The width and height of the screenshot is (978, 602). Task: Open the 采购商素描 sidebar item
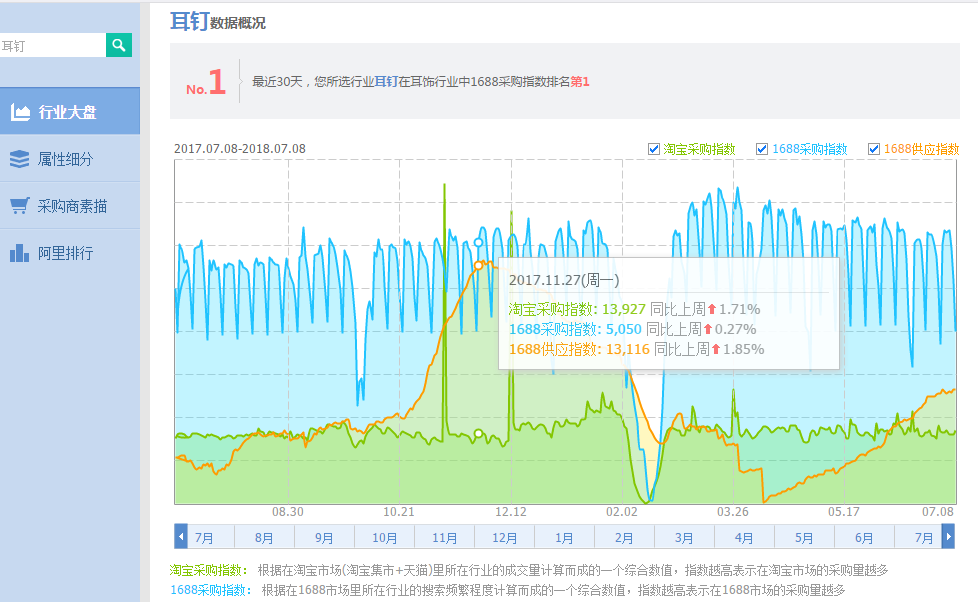tap(72, 206)
